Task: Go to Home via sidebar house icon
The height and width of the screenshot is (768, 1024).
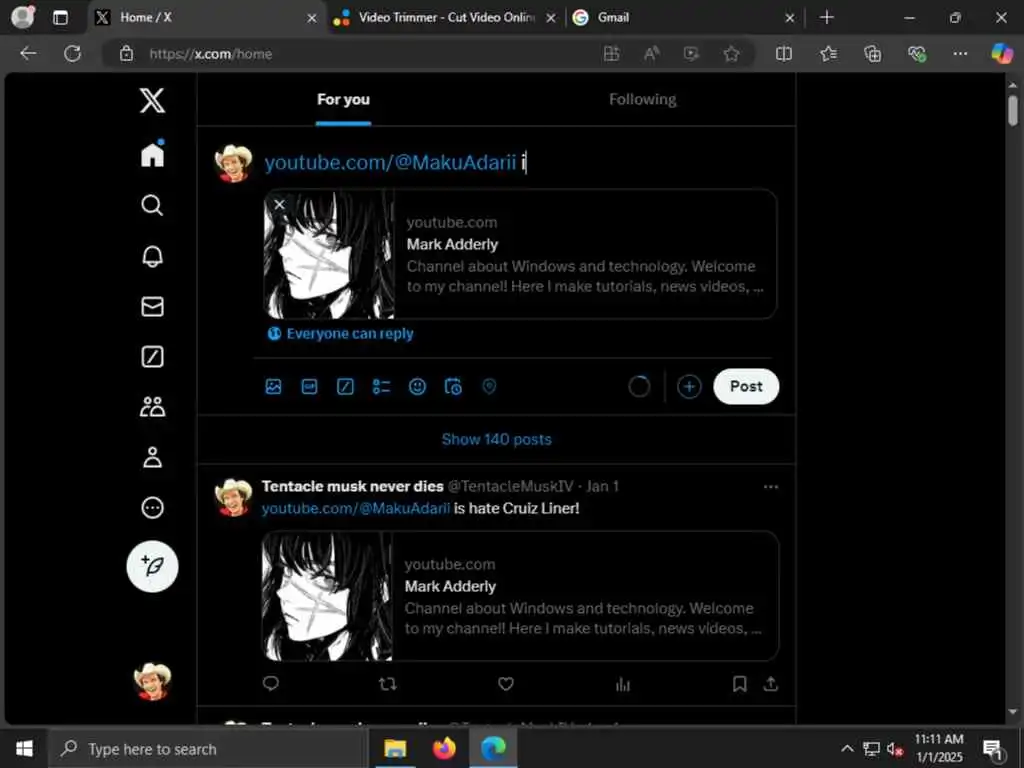Action: (x=152, y=154)
